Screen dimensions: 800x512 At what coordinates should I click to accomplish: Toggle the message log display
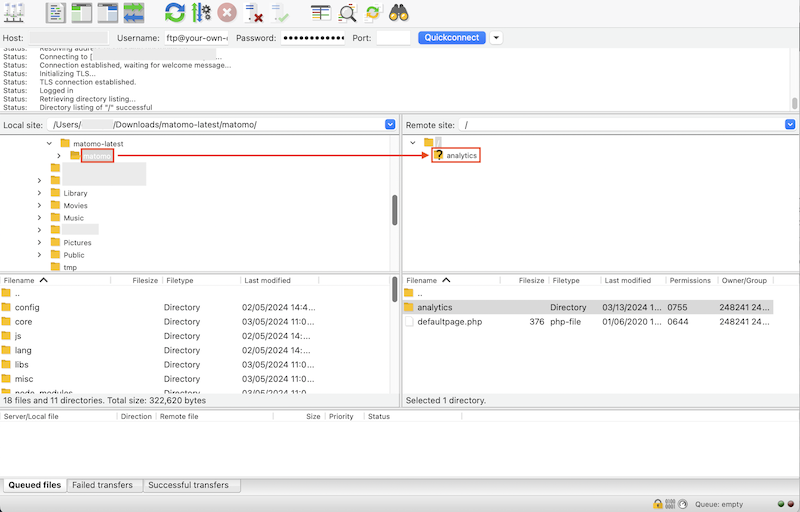click(x=56, y=13)
